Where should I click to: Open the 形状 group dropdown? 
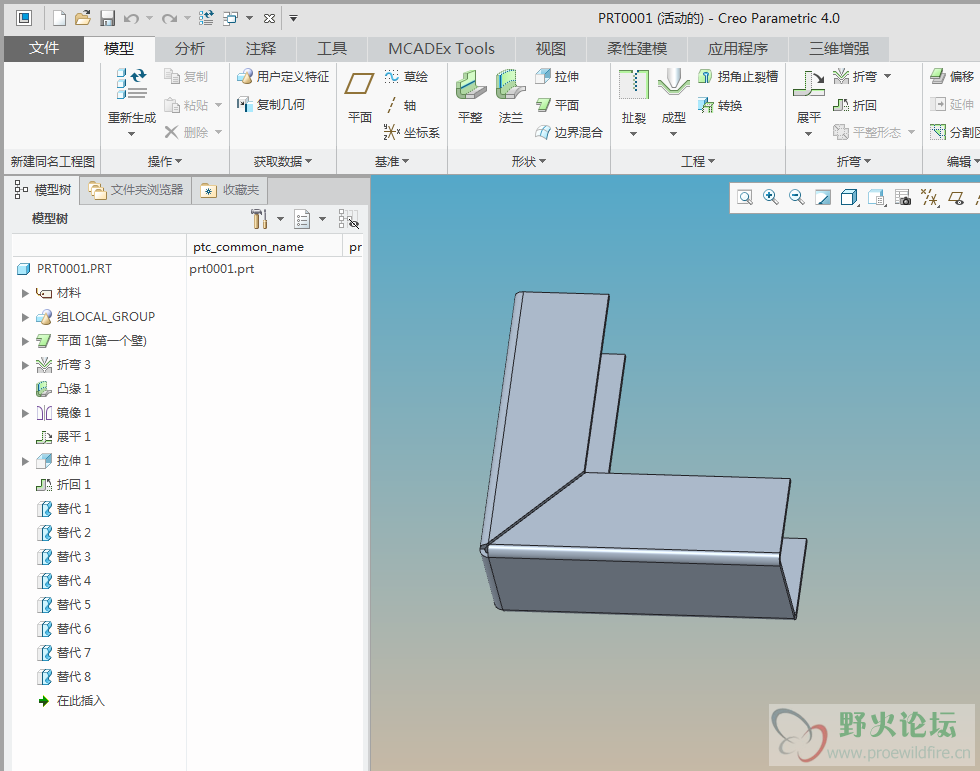[x=529, y=161]
